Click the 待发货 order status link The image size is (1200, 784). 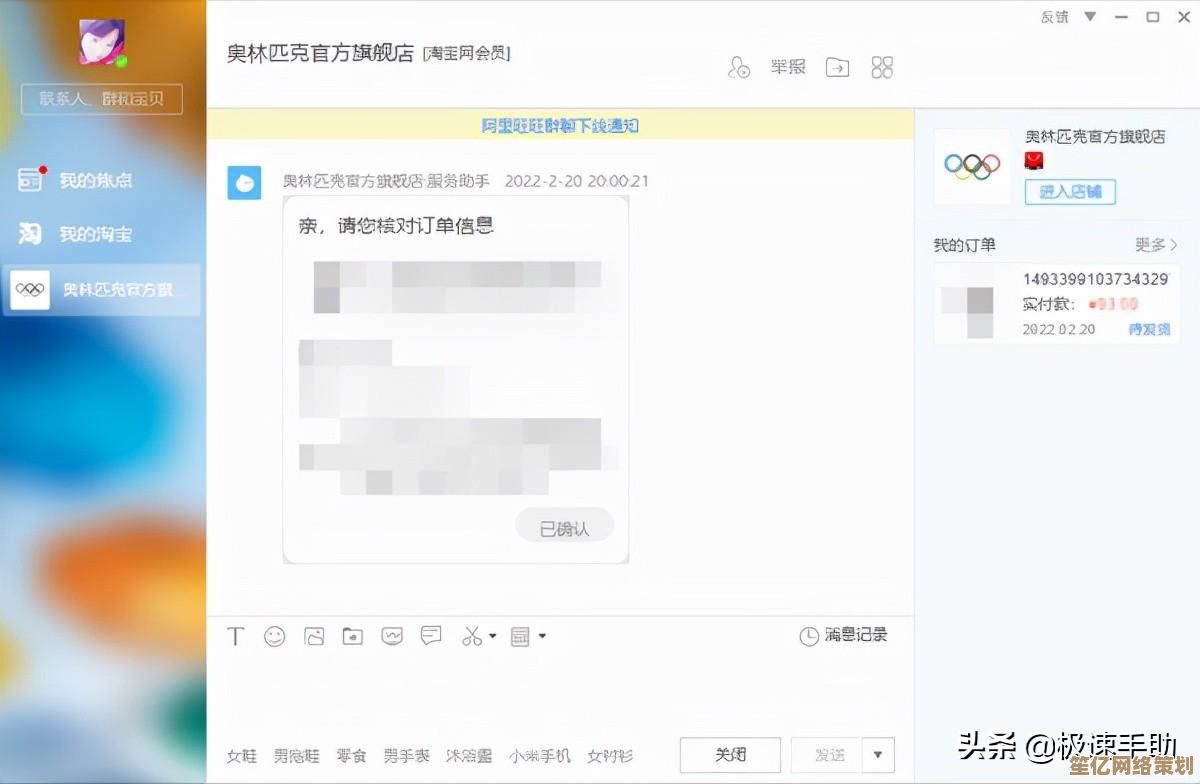(1149, 329)
